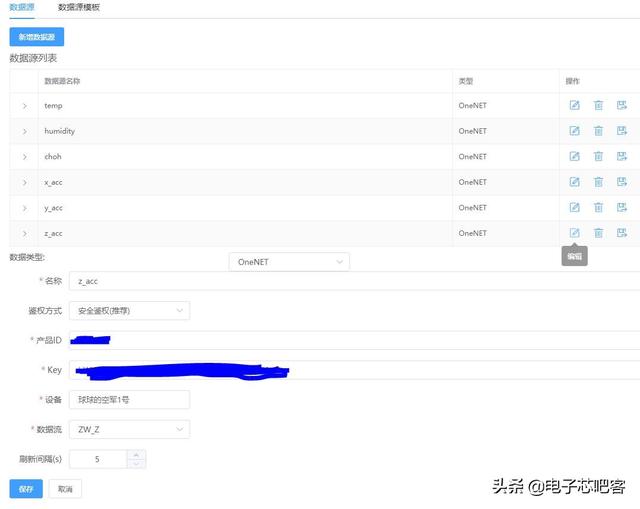Click OneNET type in temp row
This screenshot has width=640, height=509.
(472, 106)
